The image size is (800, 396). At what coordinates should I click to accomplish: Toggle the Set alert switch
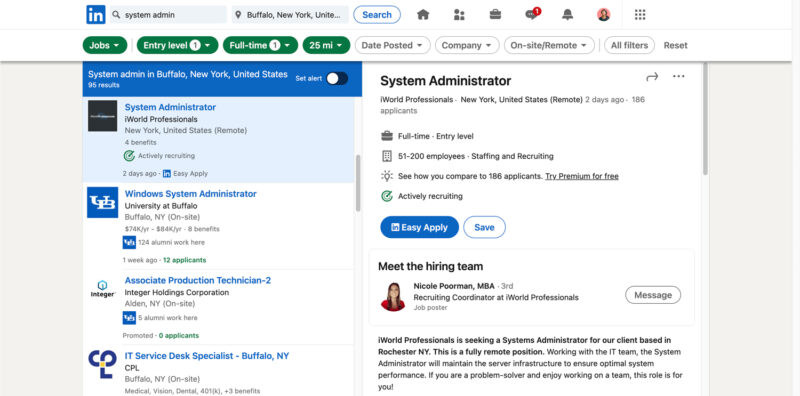337,78
